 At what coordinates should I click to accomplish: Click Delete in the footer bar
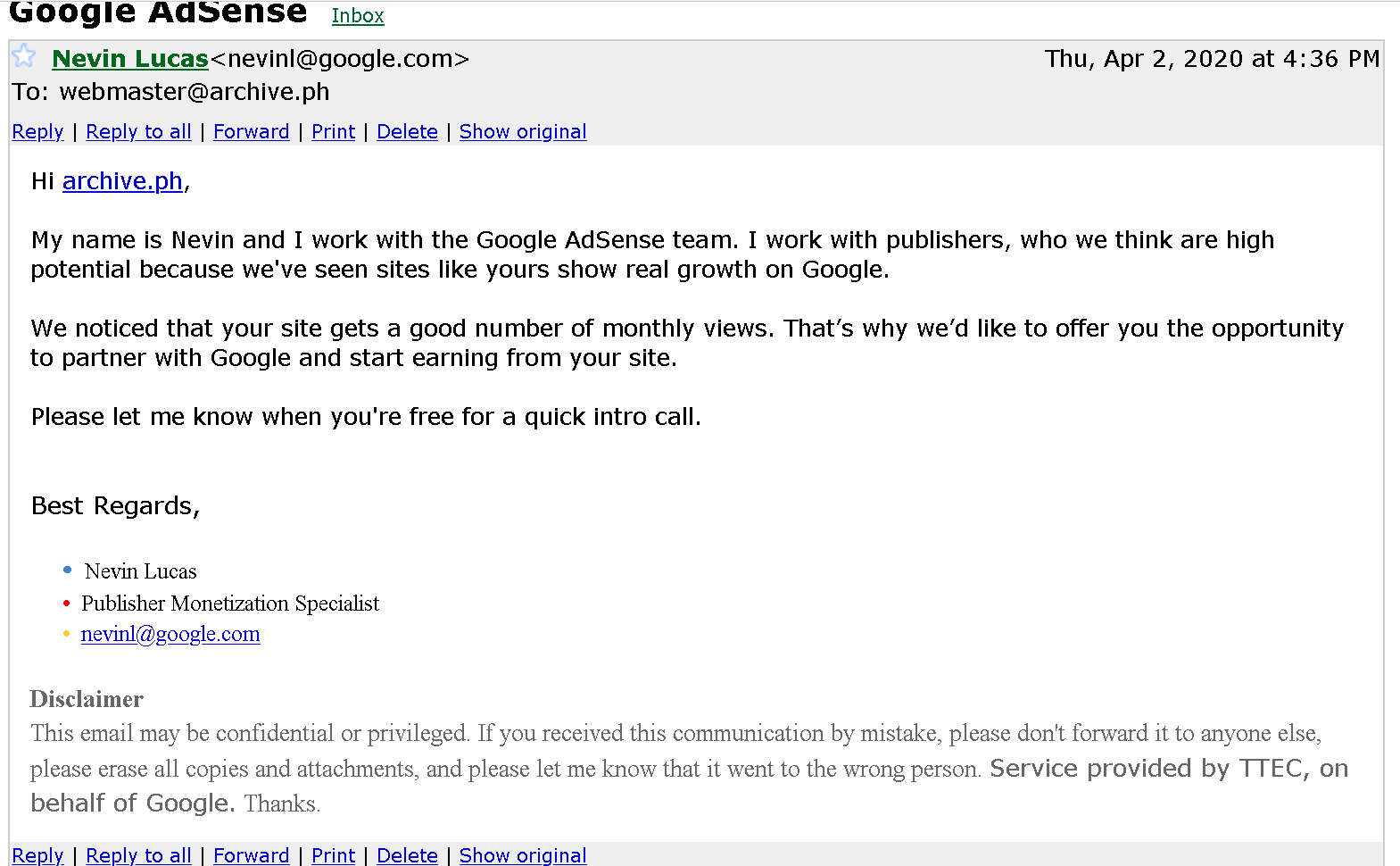(x=407, y=855)
